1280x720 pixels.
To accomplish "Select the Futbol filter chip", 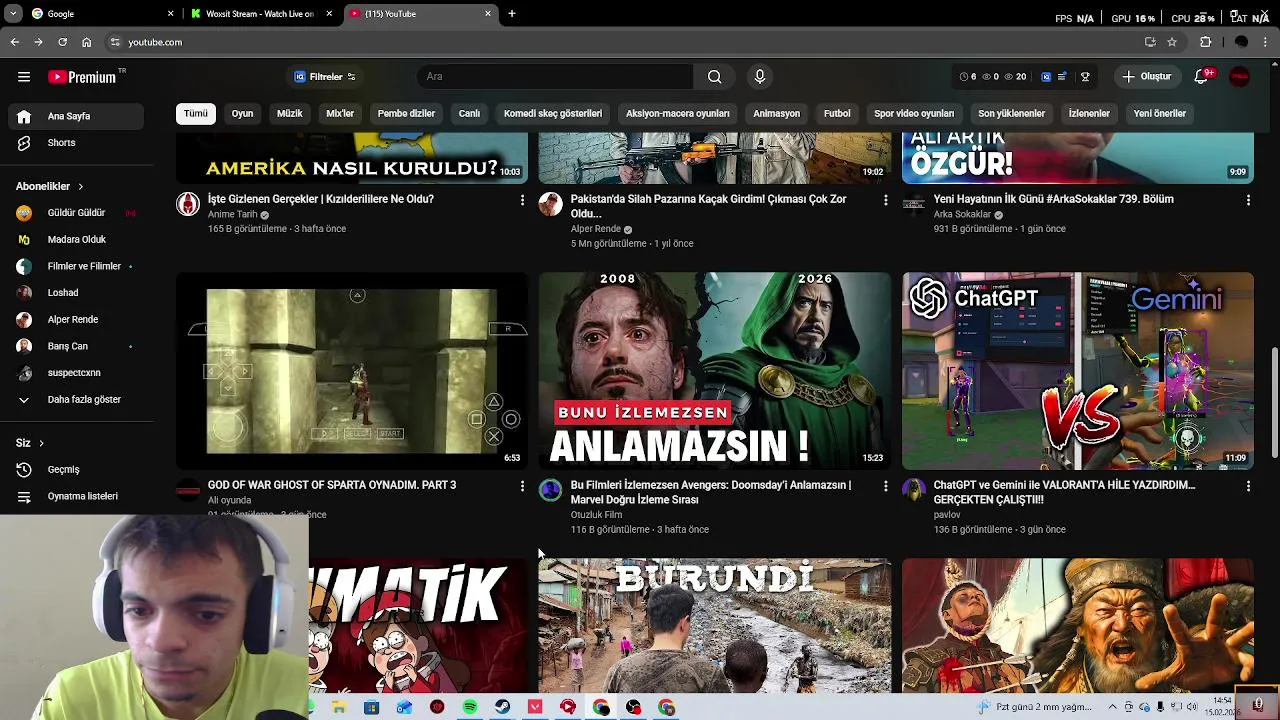I will 837,114.
